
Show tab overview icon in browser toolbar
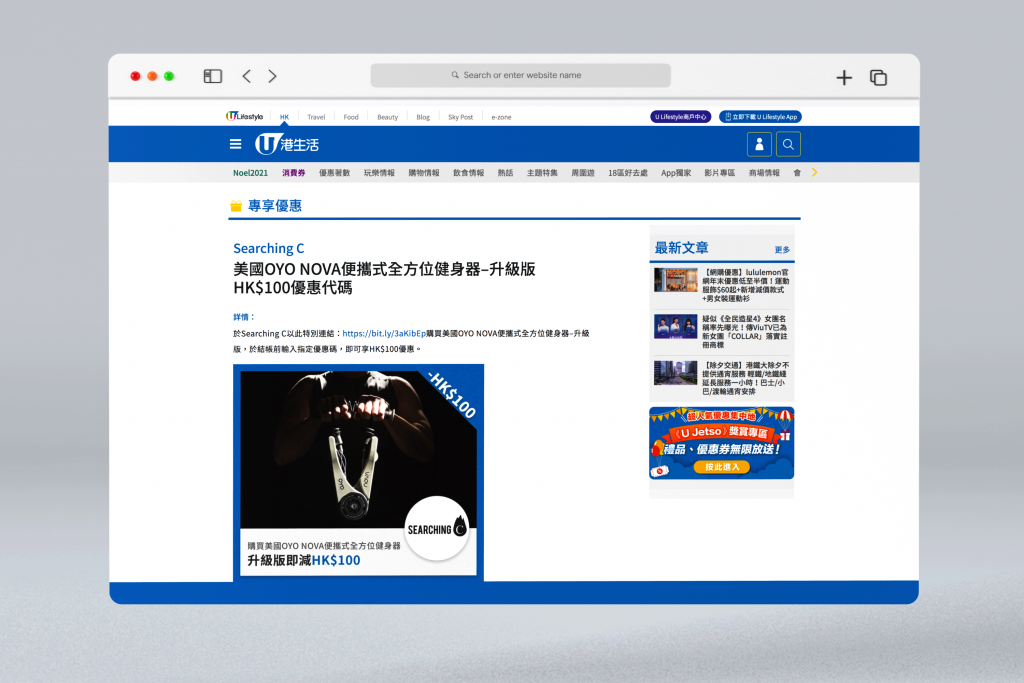click(x=879, y=77)
